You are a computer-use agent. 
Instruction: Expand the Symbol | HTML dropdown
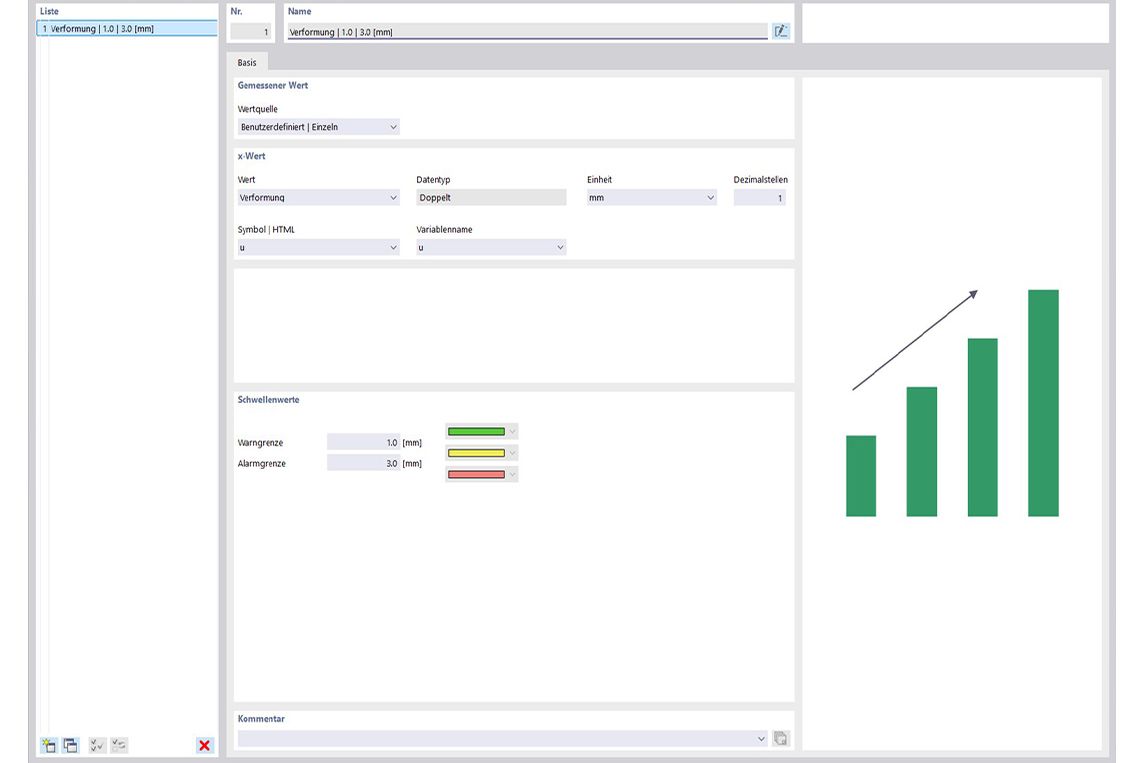pyautogui.click(x=319, y=247)
